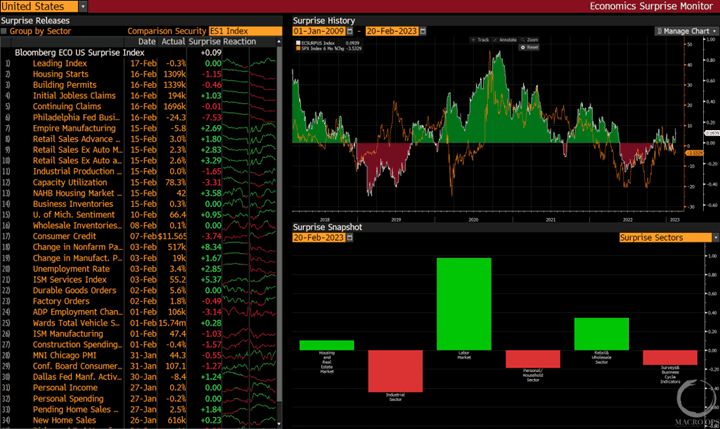Open the Factory Orders row

(x=139, y=301)
